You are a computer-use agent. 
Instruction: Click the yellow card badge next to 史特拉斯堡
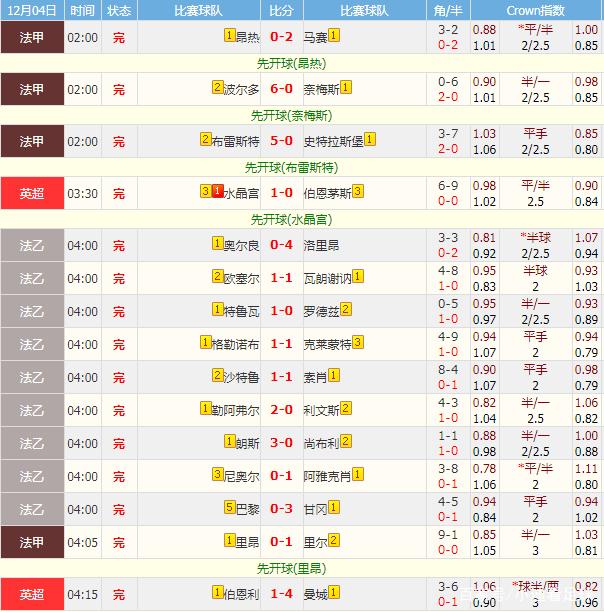(x=370, y=139)
